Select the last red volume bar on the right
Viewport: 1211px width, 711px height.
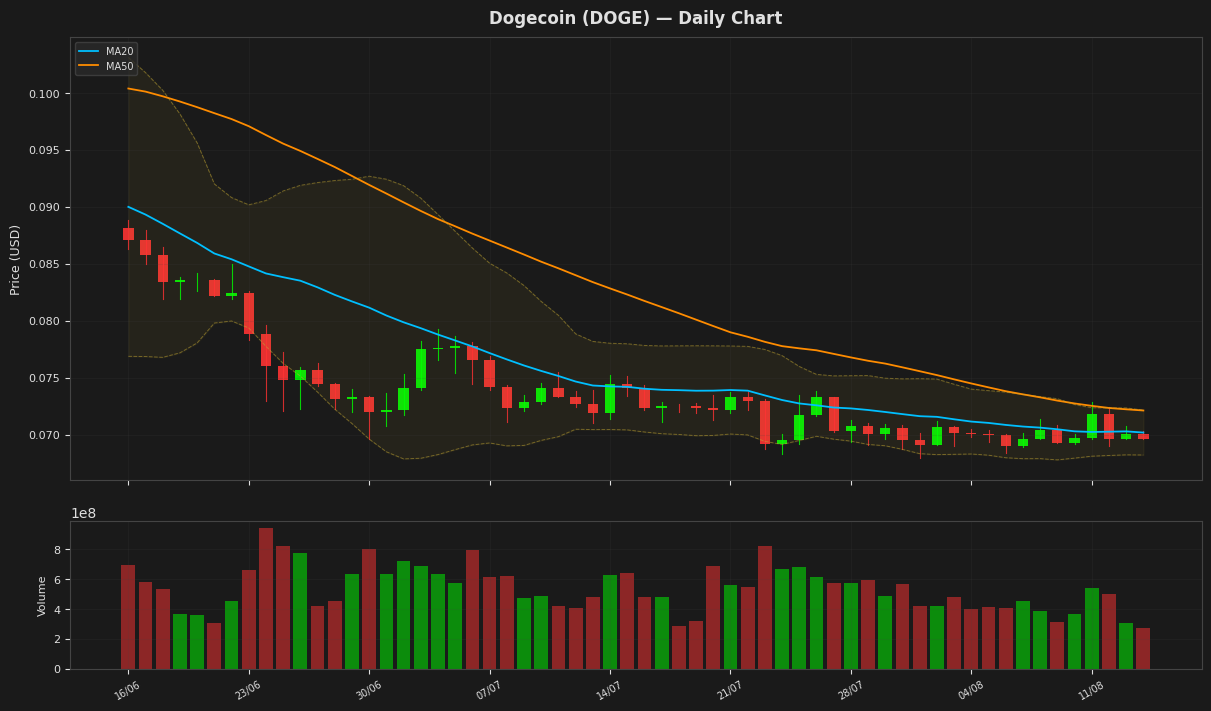click(1143, 649)
